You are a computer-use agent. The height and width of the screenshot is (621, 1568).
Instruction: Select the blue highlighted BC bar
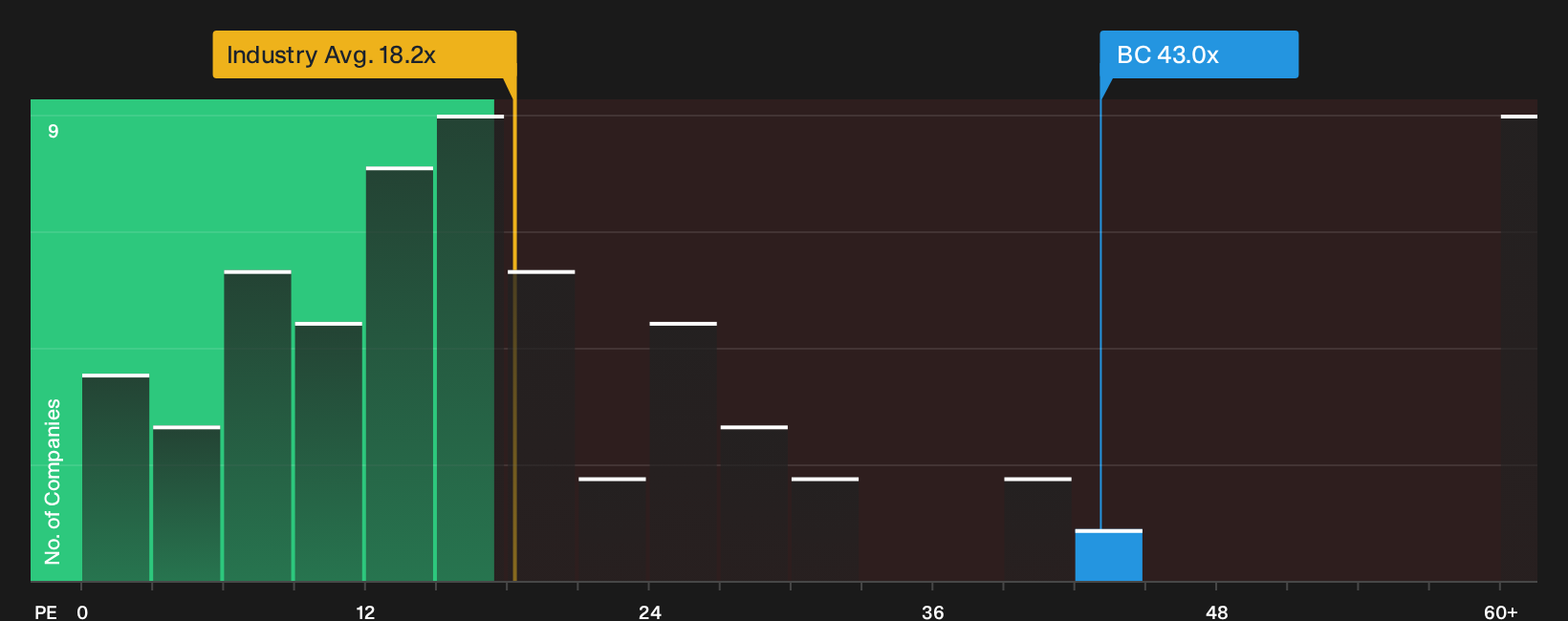1109,555
